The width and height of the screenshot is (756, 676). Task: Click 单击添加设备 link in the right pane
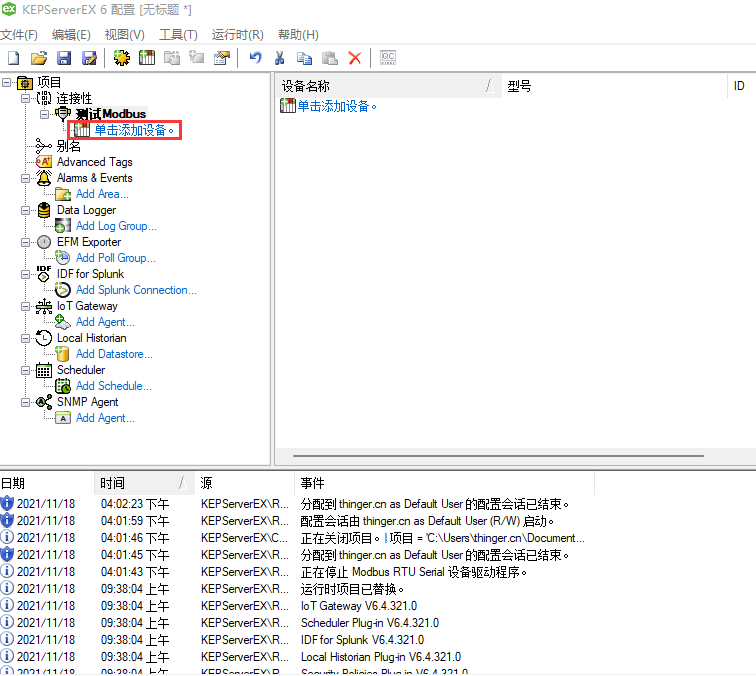point(336,106)
